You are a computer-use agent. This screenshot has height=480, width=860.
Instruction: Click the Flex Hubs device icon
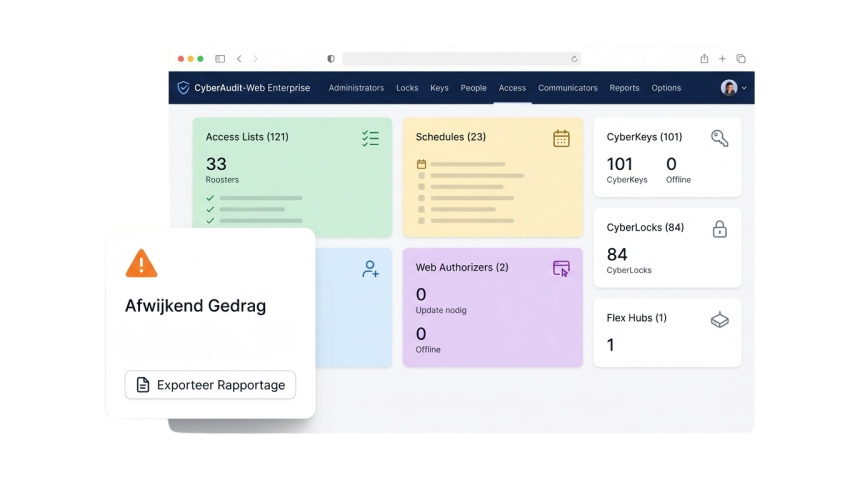[x=719, y=320]
